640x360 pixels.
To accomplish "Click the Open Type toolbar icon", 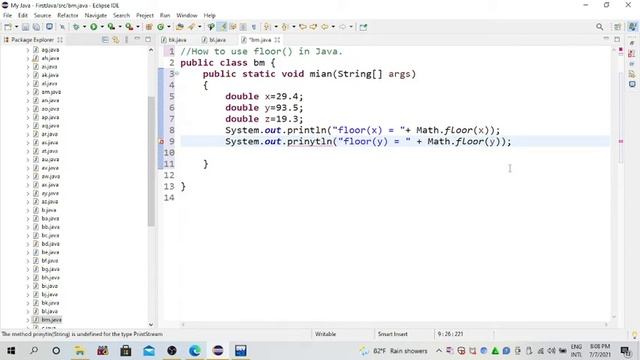I will tap(180, 27).
